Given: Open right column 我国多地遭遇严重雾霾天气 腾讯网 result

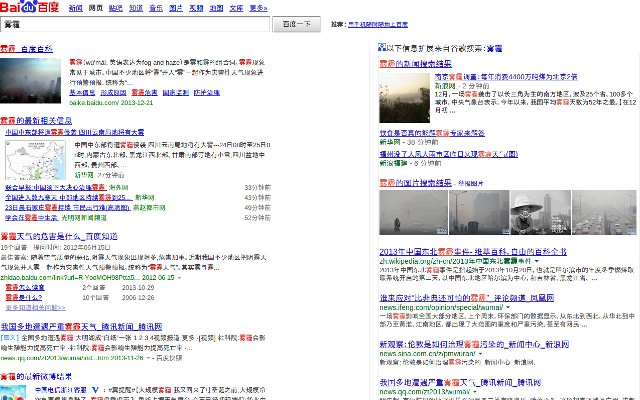Looking at the screenshot, I should (x=460, y=382).
